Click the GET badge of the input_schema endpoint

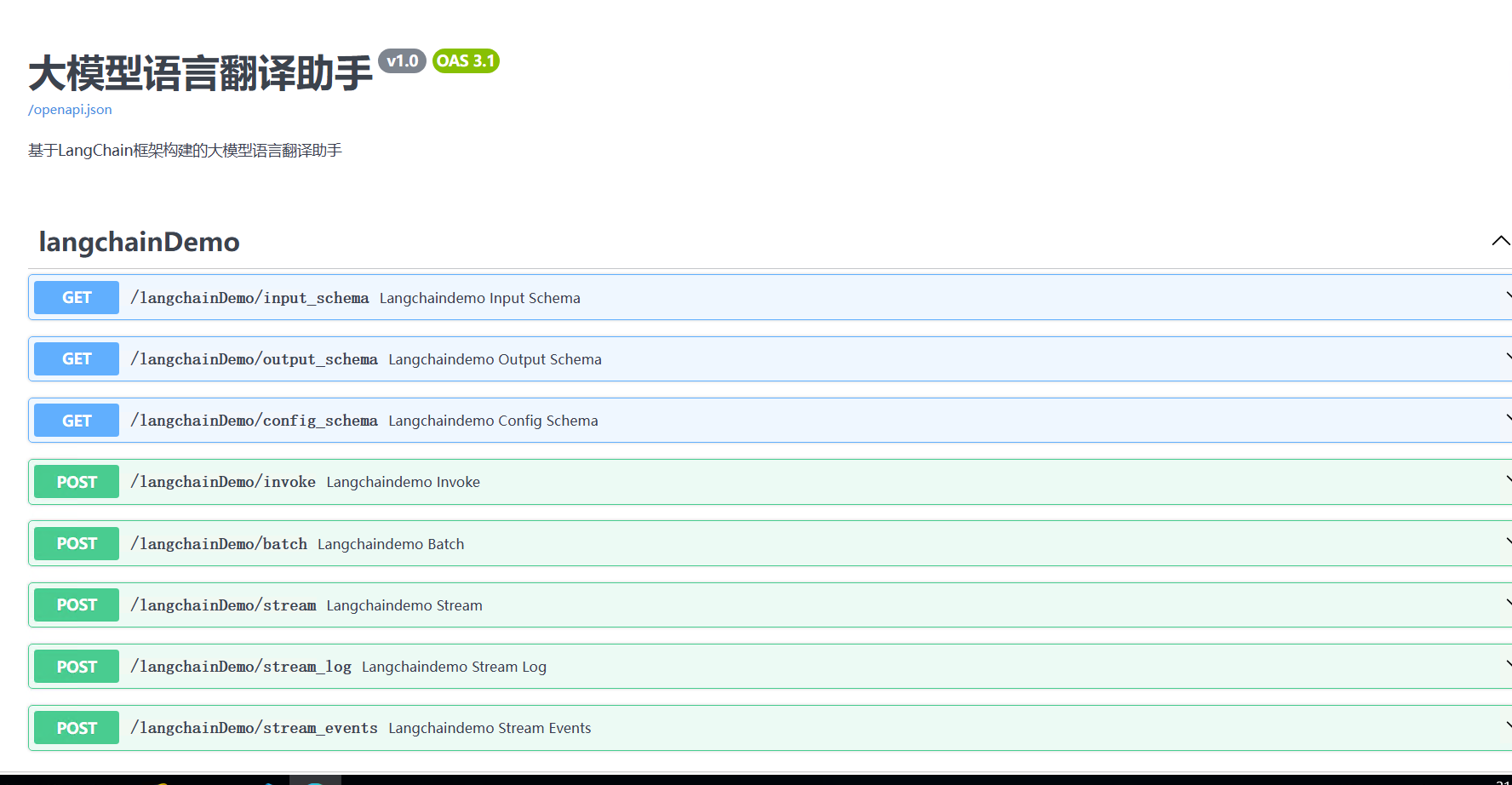(77, 297)
